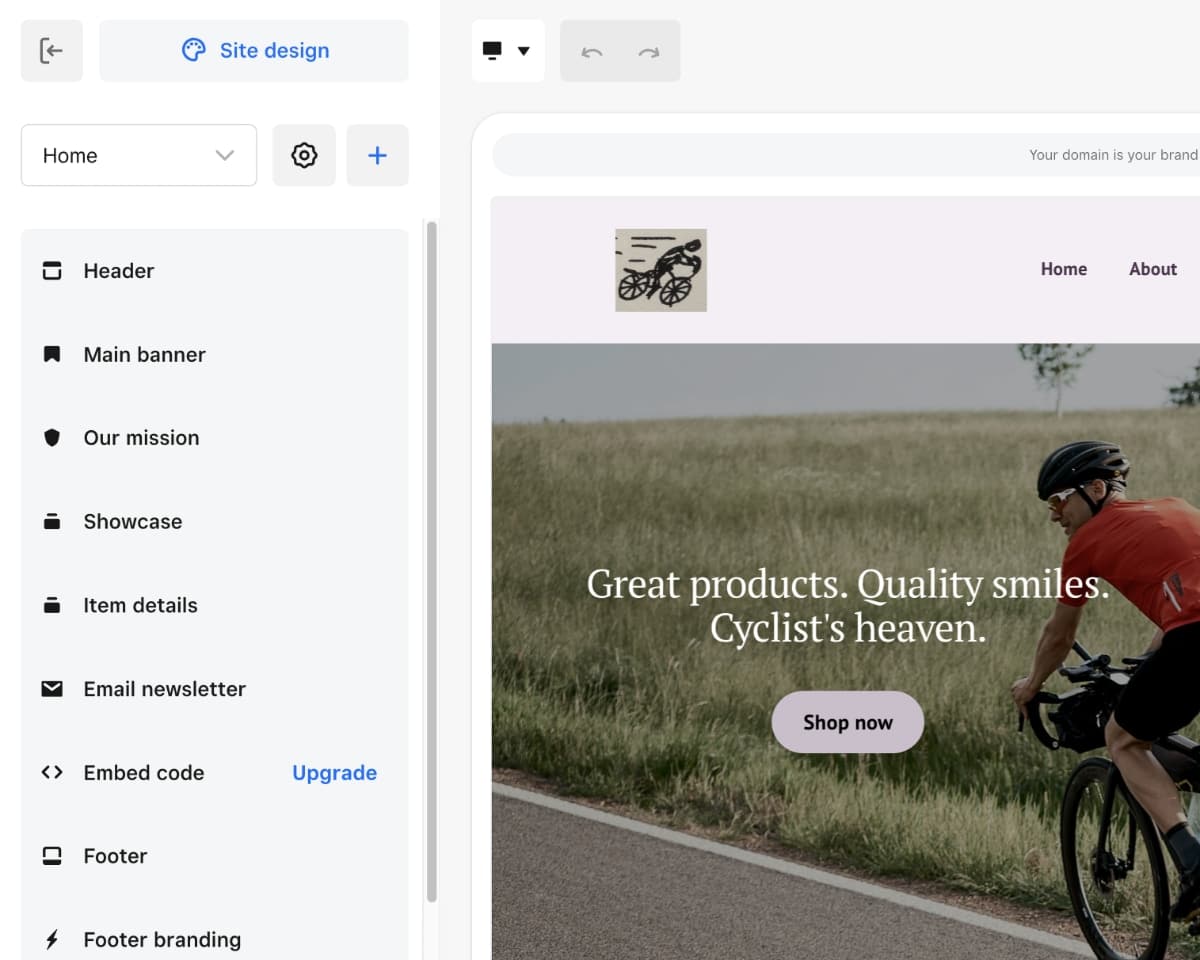Open the Footer branding section
1200x960 pixels.
215,939
